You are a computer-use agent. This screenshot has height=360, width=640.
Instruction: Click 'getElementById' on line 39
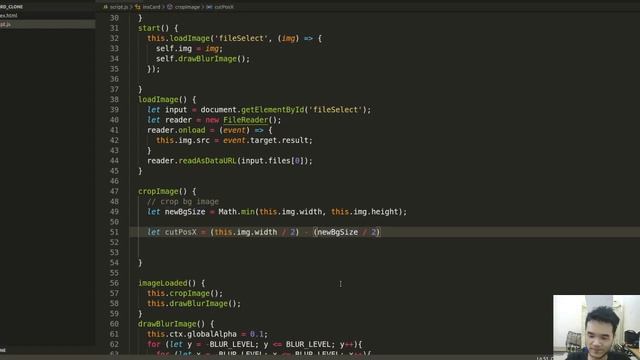pyautogui.click(x=273, y=110)
